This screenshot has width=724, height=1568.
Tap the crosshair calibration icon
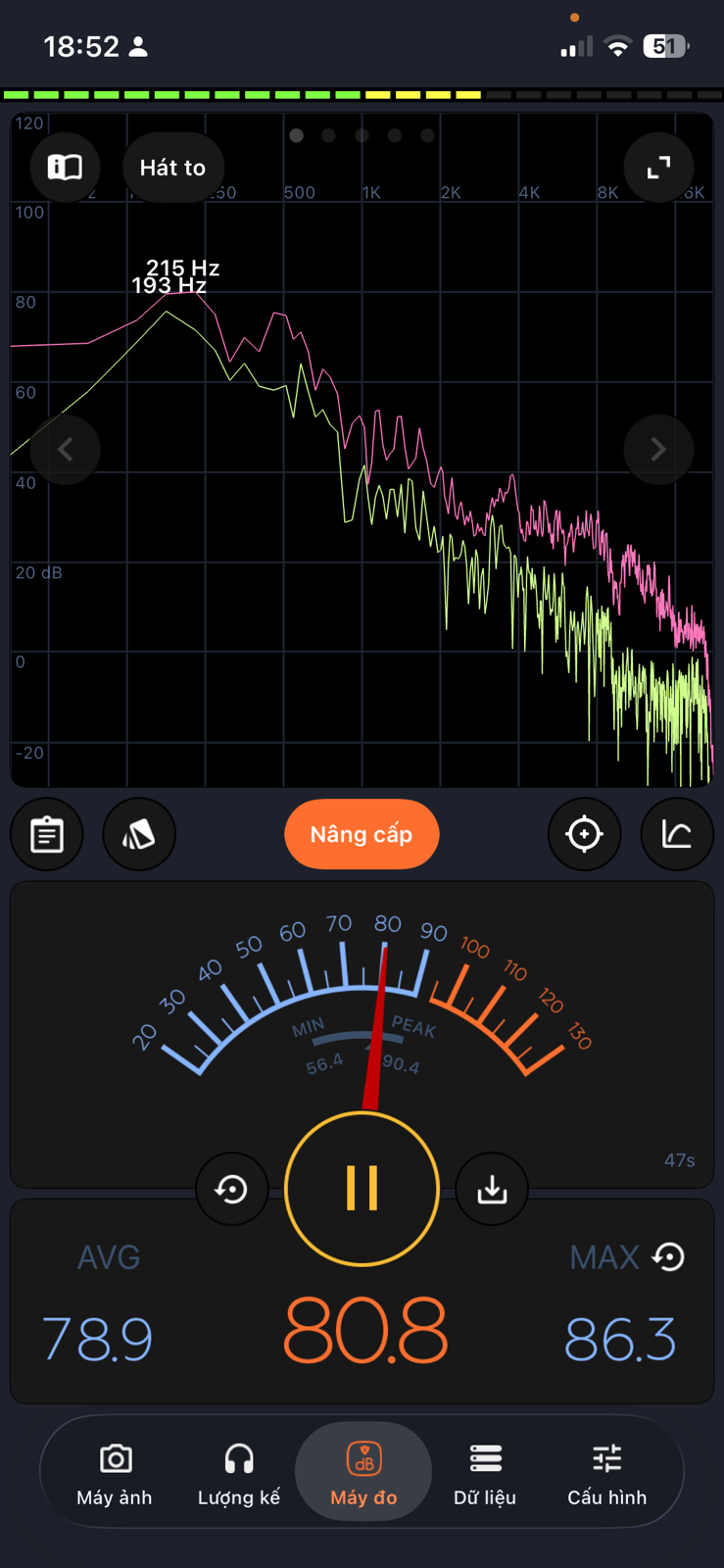[584, 835]
